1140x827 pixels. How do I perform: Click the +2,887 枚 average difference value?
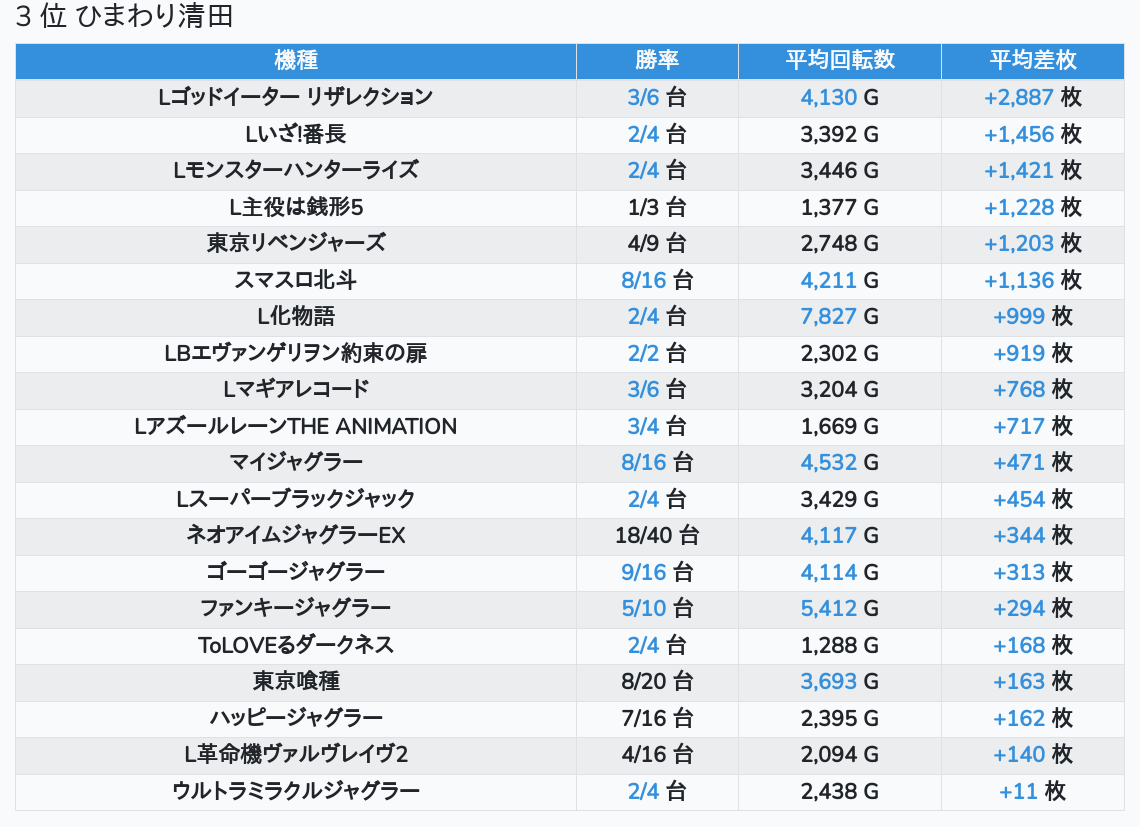point(1032,98)
